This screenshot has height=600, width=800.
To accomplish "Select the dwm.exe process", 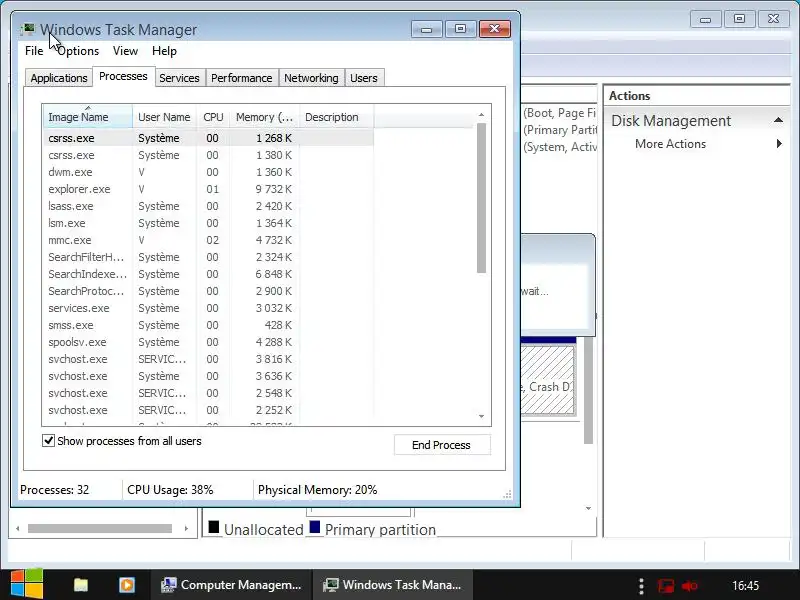I will (208, 172).
